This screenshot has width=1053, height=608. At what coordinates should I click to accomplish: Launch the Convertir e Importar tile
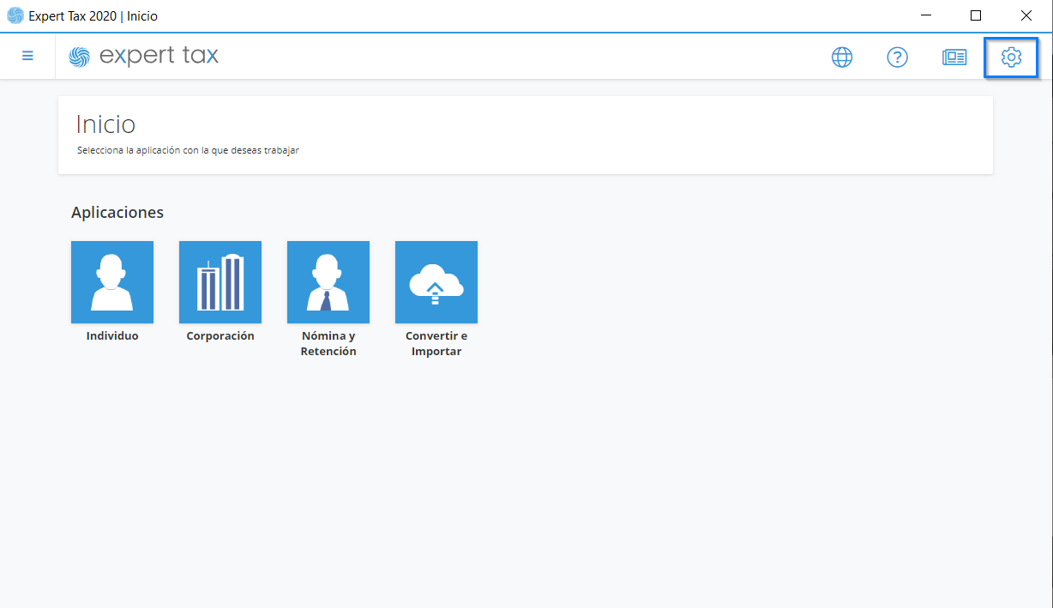[437, 282]
